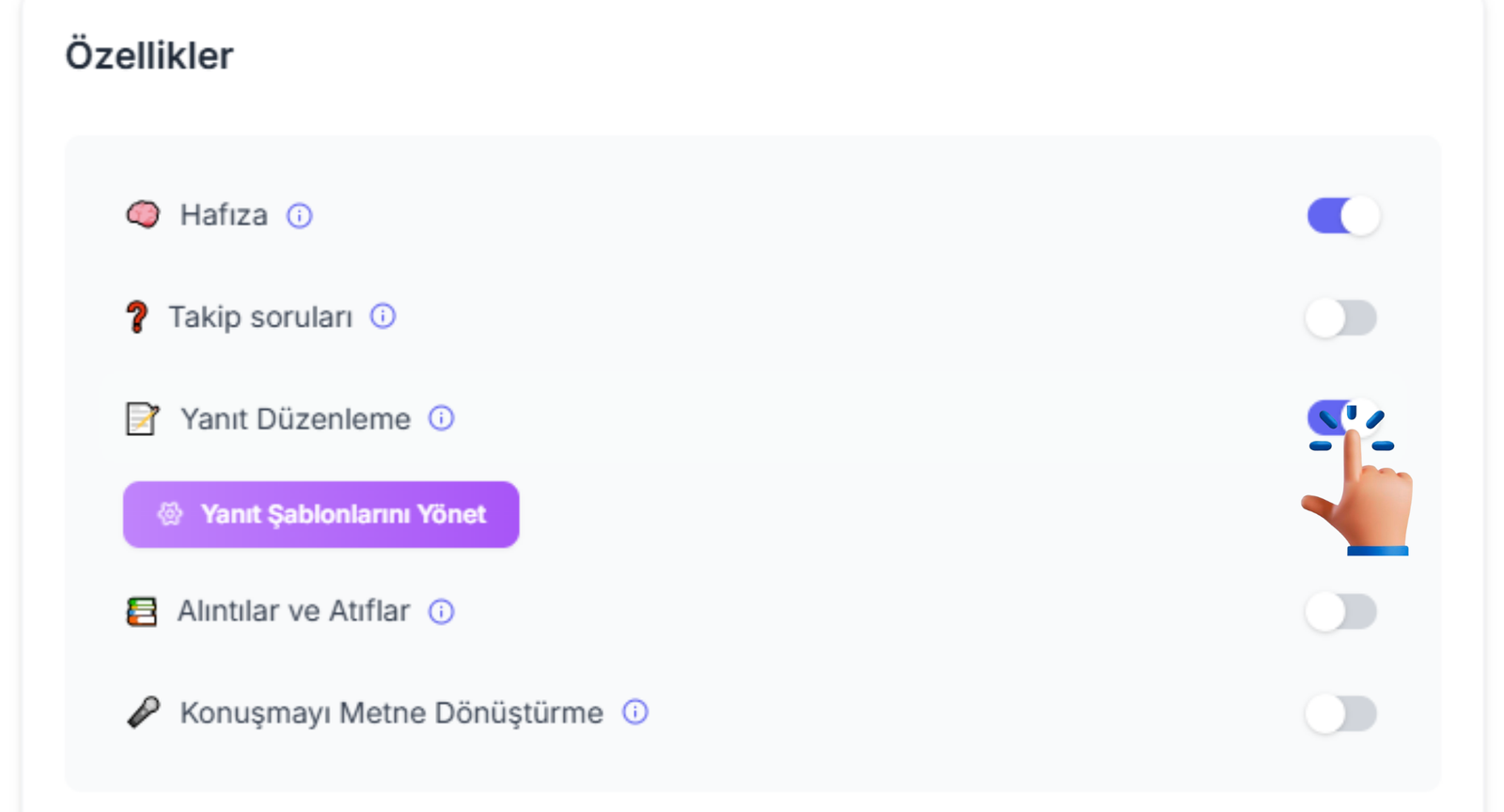Image resolution: width=1504 pixels, height=812 pixels.
Task: Click the red question mark icon
Action: [x=137, y=318]
